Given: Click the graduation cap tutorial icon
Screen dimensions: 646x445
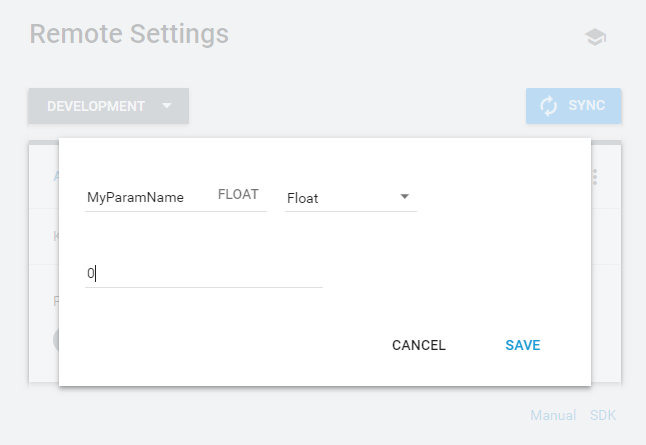Looking at the screenshot, I should 595,37.
